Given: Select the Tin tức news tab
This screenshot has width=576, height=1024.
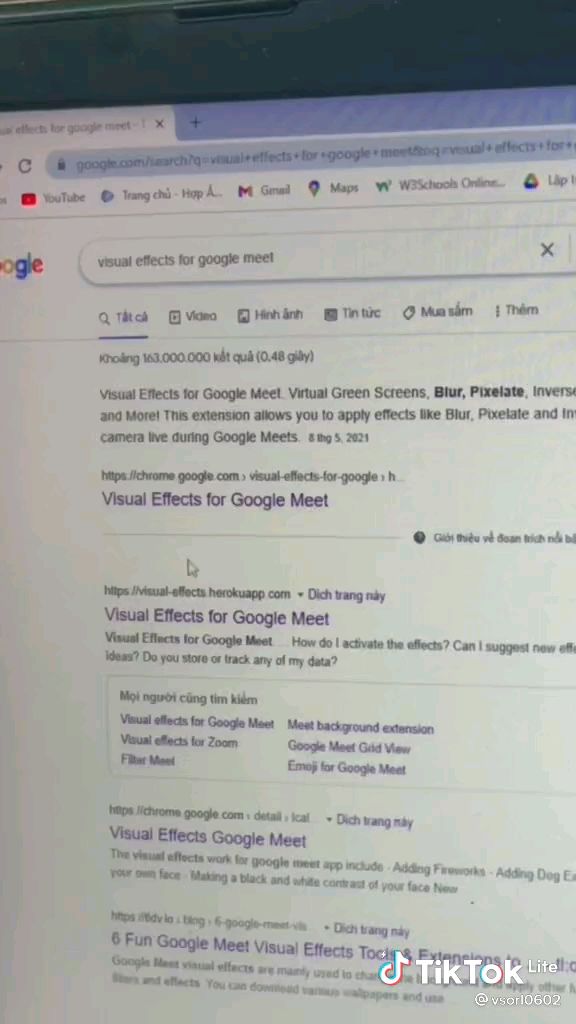Looking at the screenshot, I should tap(353, 313).
